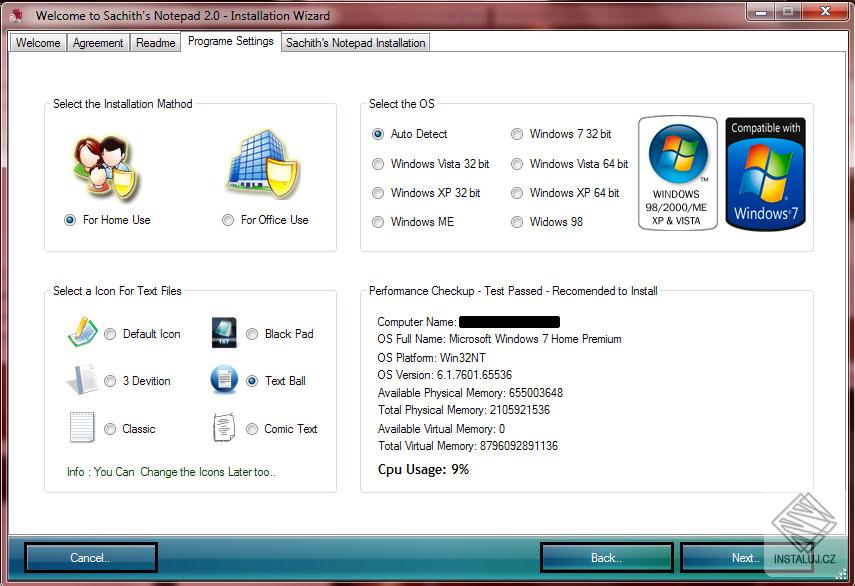Click Total Physical Memory value

coord(520,410)
